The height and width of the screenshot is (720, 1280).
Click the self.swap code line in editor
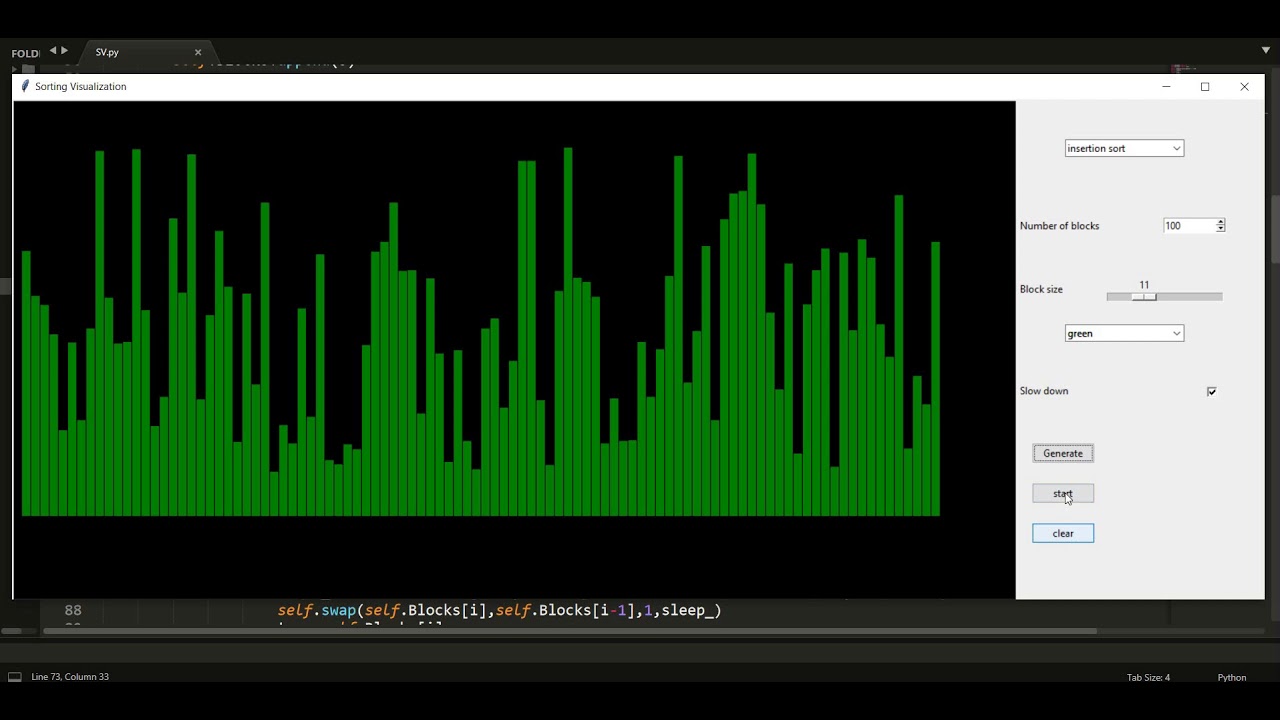pyautogui.click(x=499, y=610)
